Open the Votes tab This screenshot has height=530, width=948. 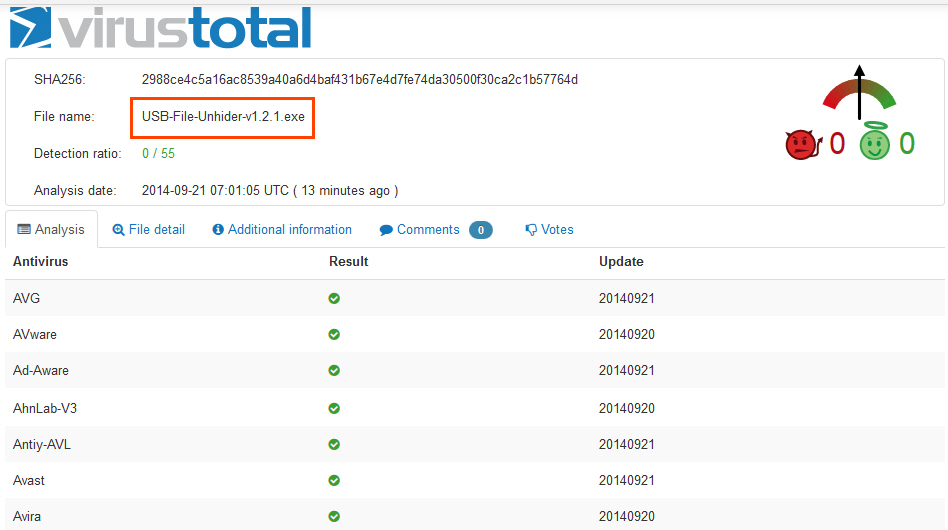[550, 230]
